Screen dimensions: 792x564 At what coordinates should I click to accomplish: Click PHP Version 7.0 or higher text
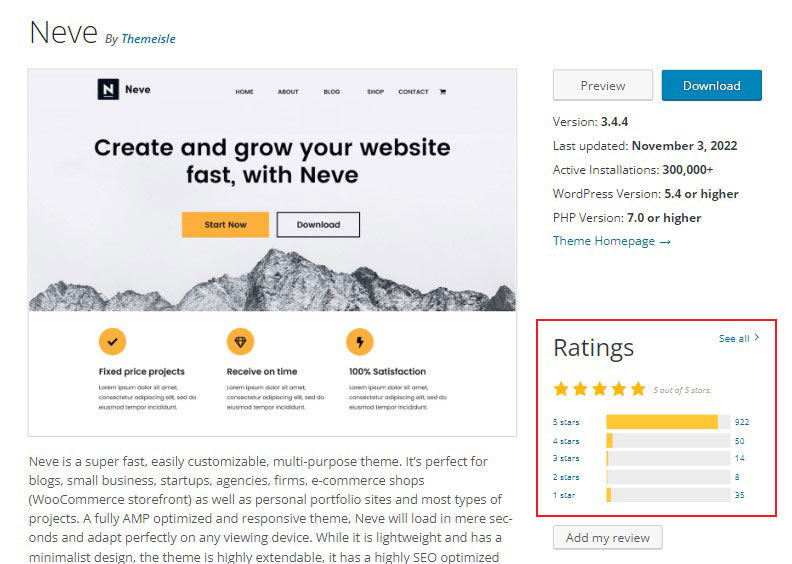627,218
